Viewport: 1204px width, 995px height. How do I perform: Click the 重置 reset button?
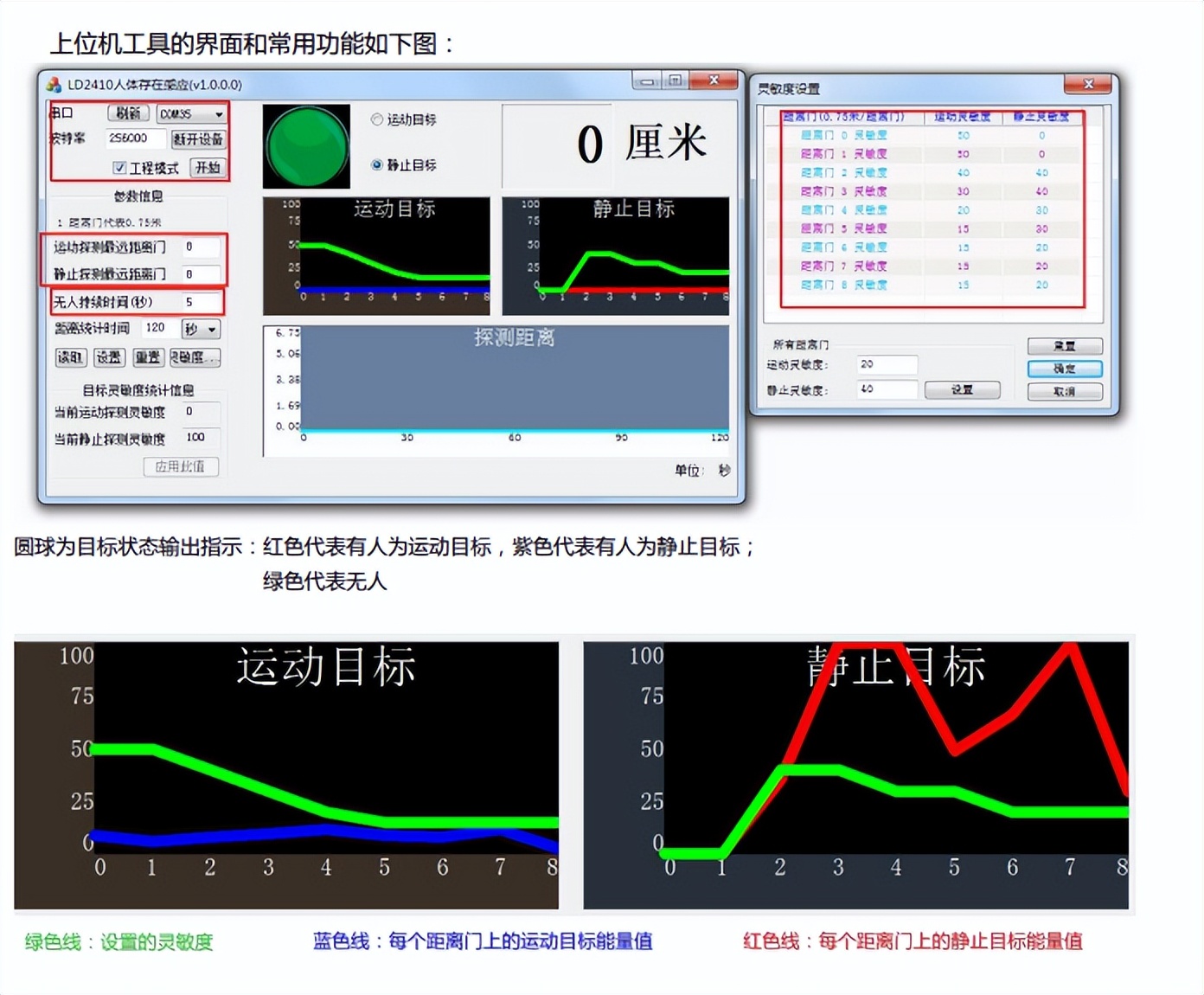point(148,357)
